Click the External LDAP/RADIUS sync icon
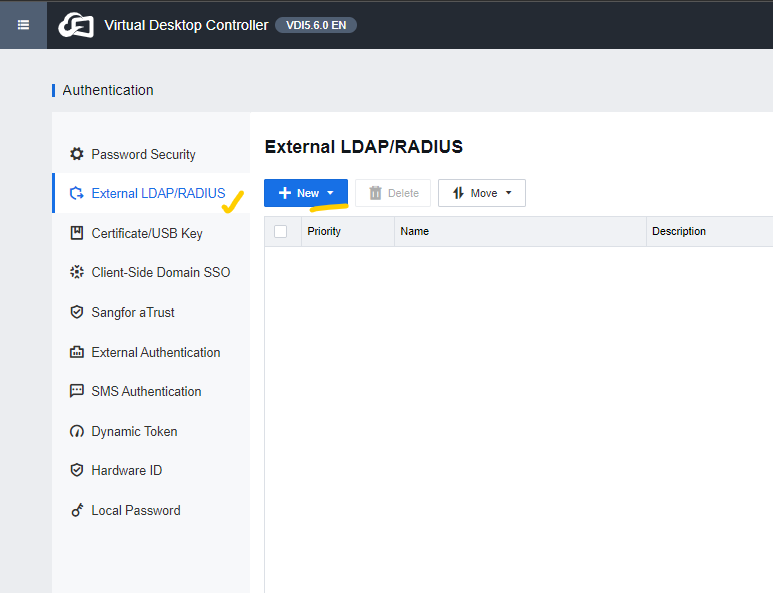 pyautogui.click(x=76, y=193)
